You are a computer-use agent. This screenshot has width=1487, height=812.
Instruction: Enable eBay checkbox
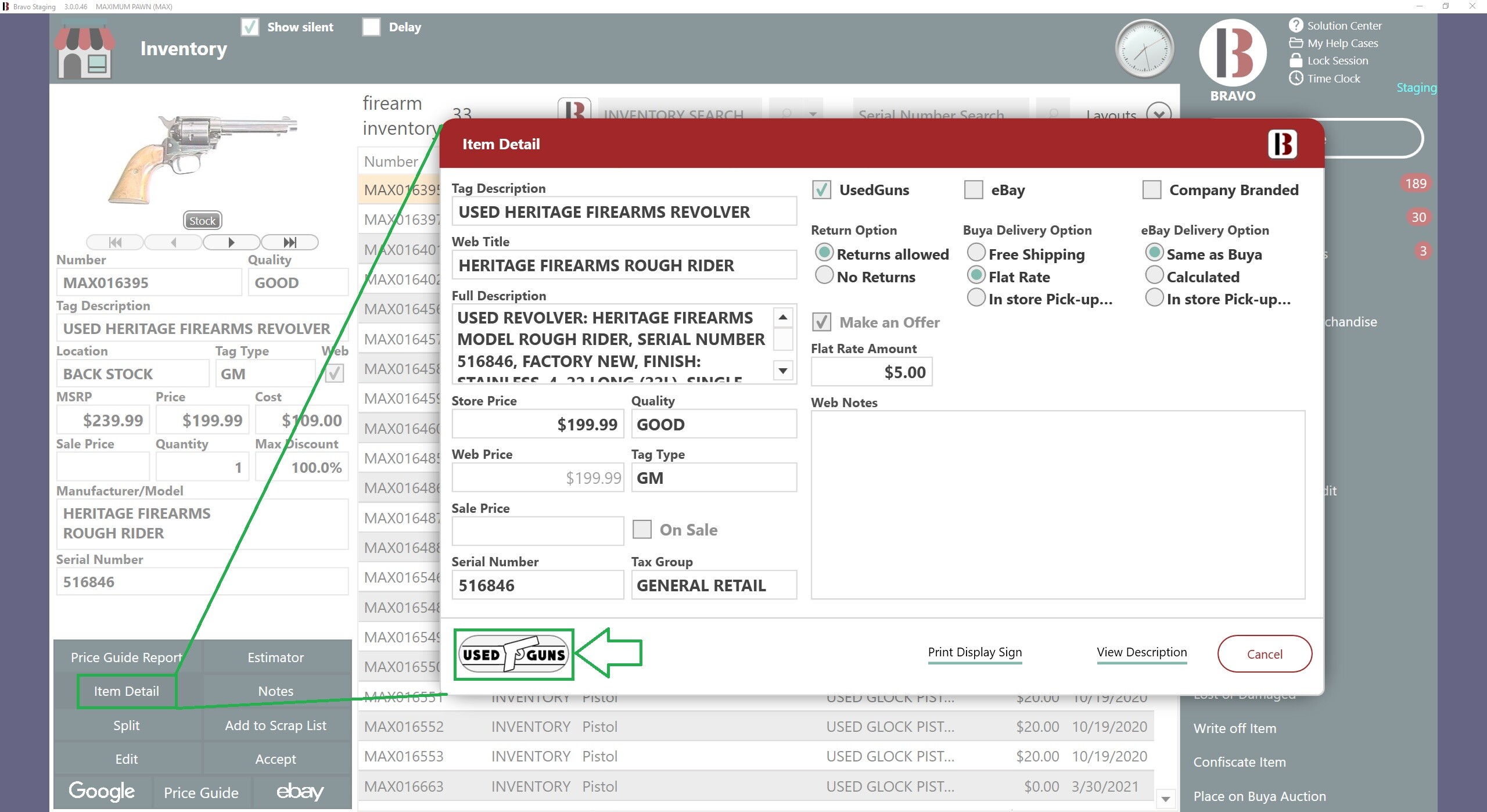click(x=974, y=189)
